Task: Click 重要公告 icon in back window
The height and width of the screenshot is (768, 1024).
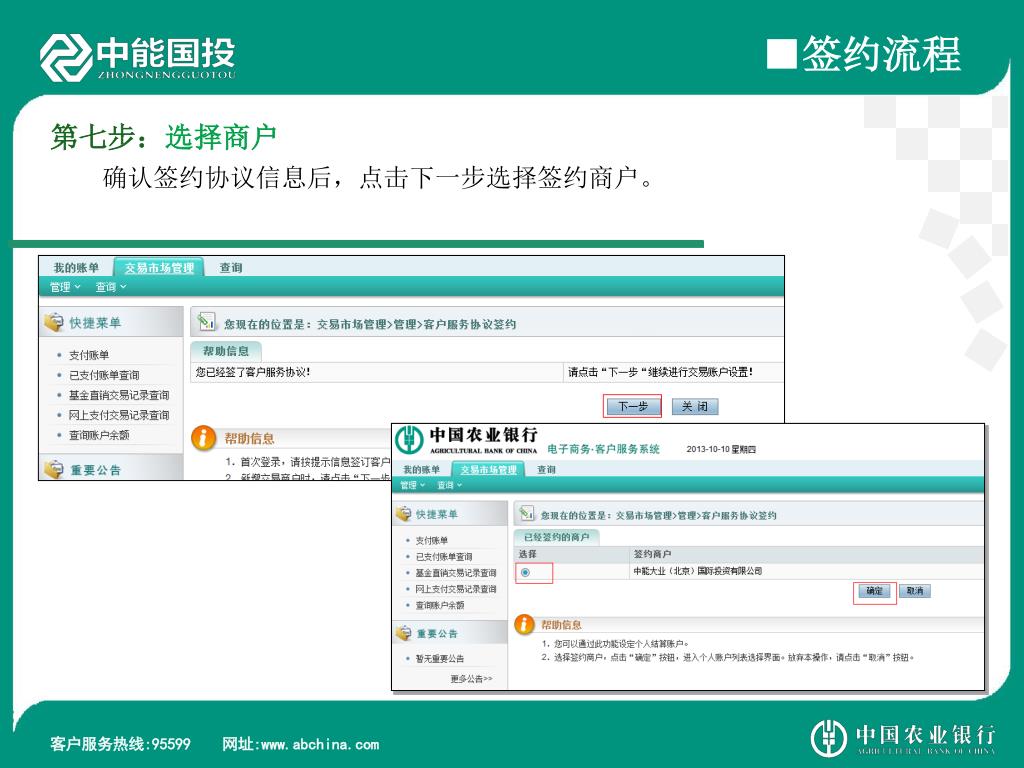Action: [x=54, y=469]
